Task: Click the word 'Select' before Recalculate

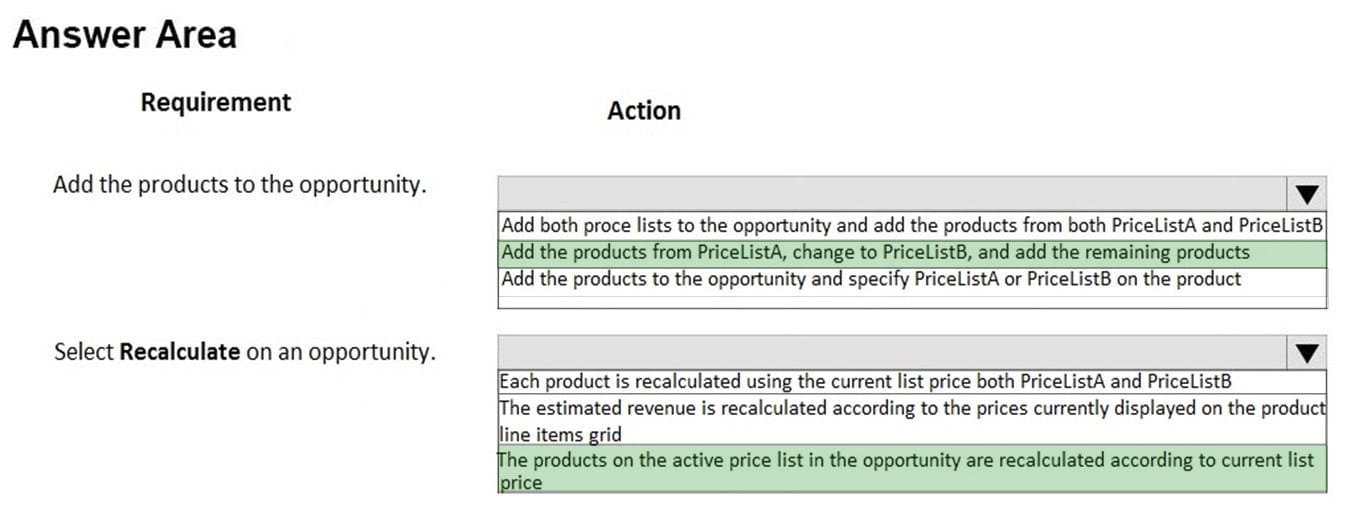Action: click(84, 352)
